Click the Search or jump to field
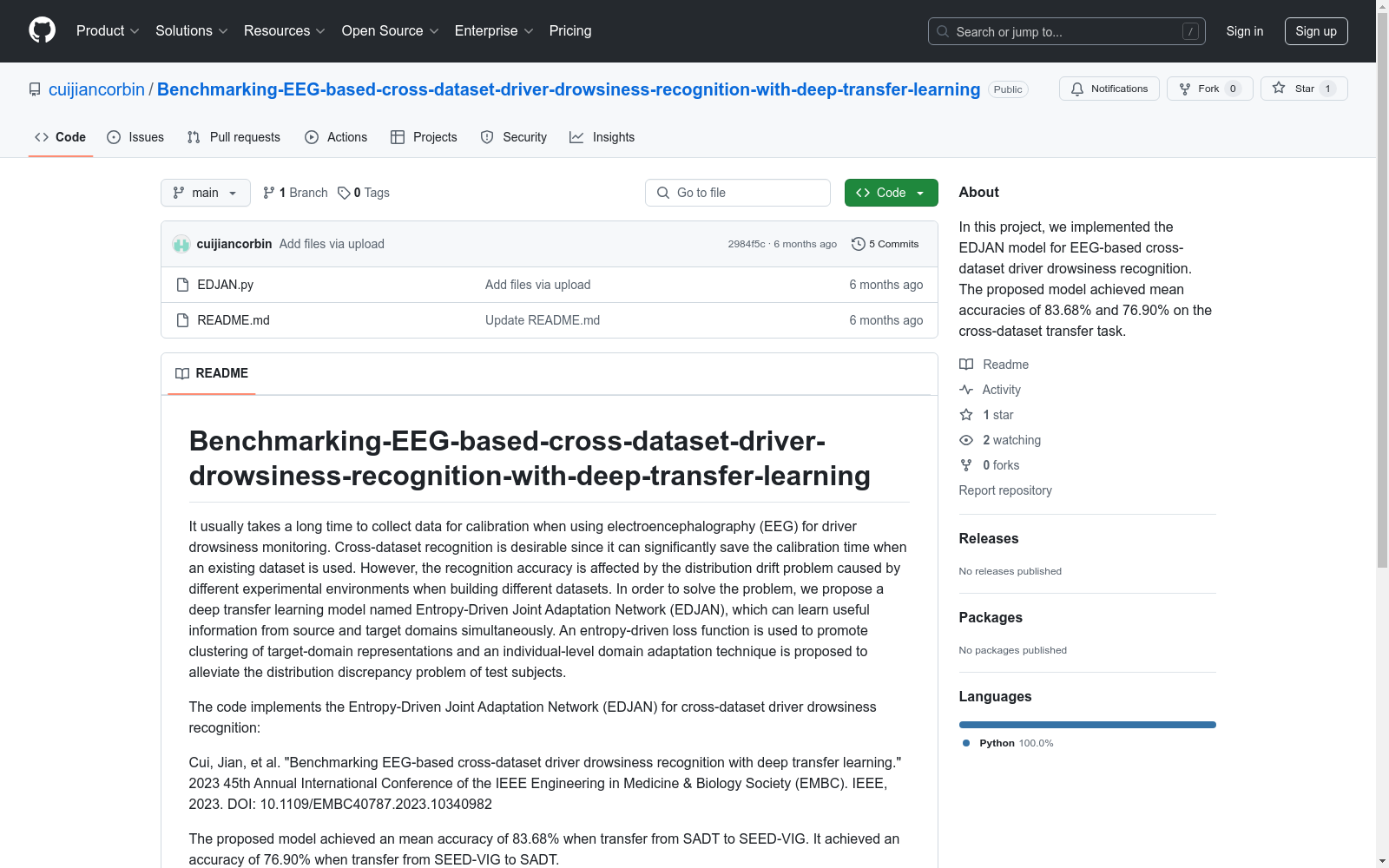 (x=1067, y=31)
